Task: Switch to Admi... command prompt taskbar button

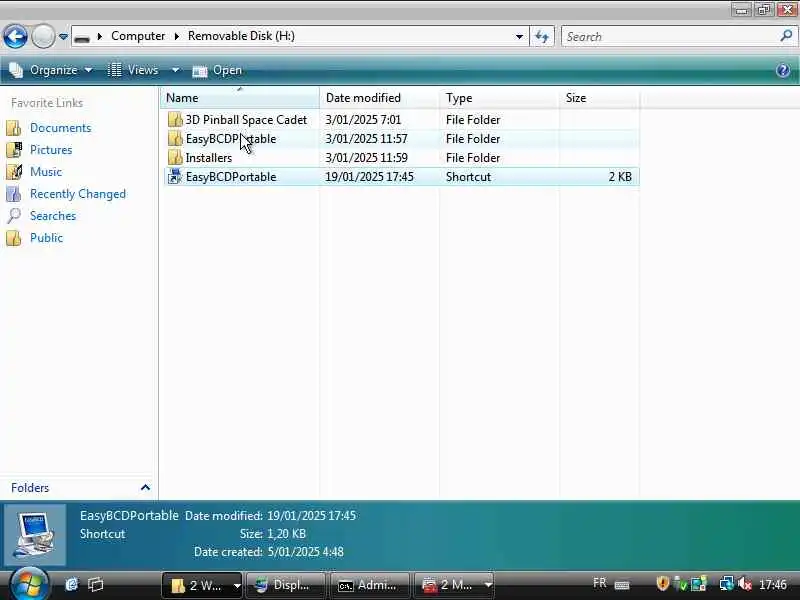Action: tap(369, 585)
